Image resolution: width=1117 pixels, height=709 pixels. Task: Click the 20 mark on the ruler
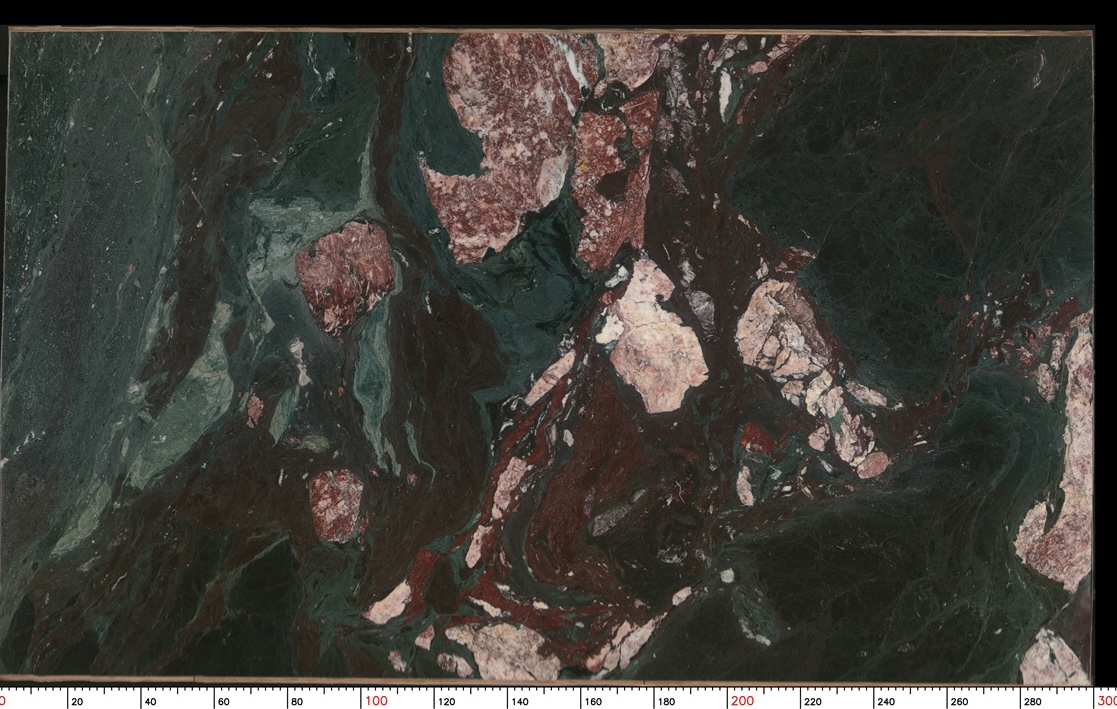tap(77, 701)
